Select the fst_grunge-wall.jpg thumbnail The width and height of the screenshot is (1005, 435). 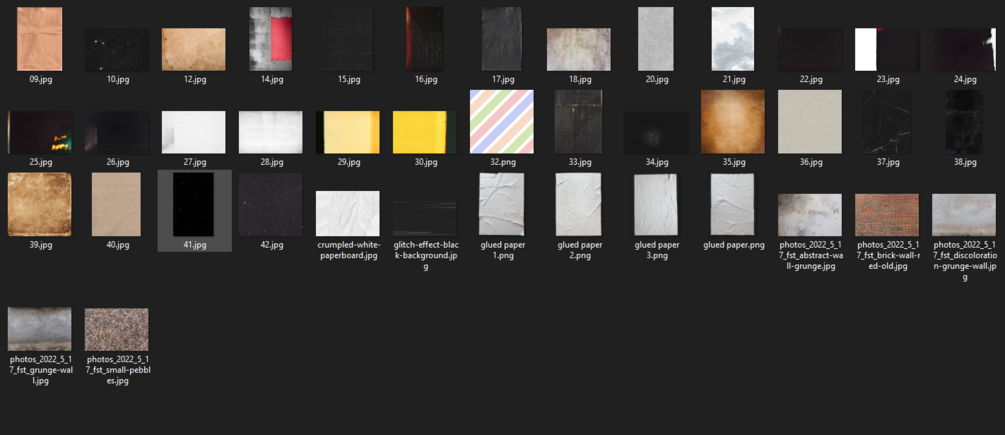[40, 329]
